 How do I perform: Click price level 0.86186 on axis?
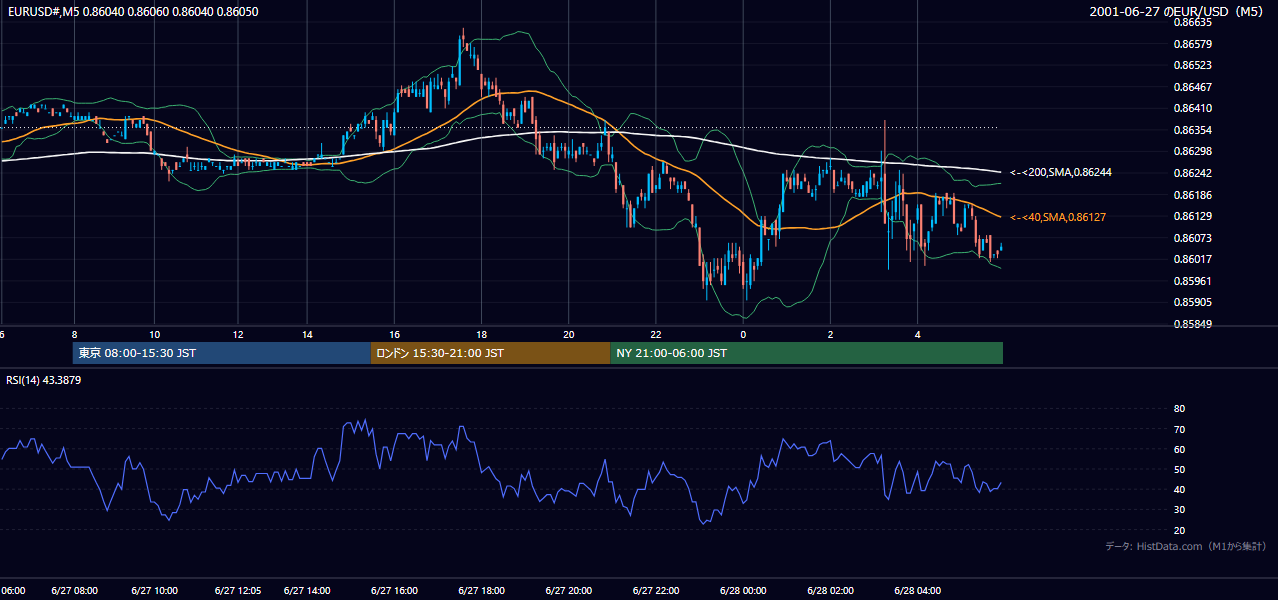(x=1192, y=195)
